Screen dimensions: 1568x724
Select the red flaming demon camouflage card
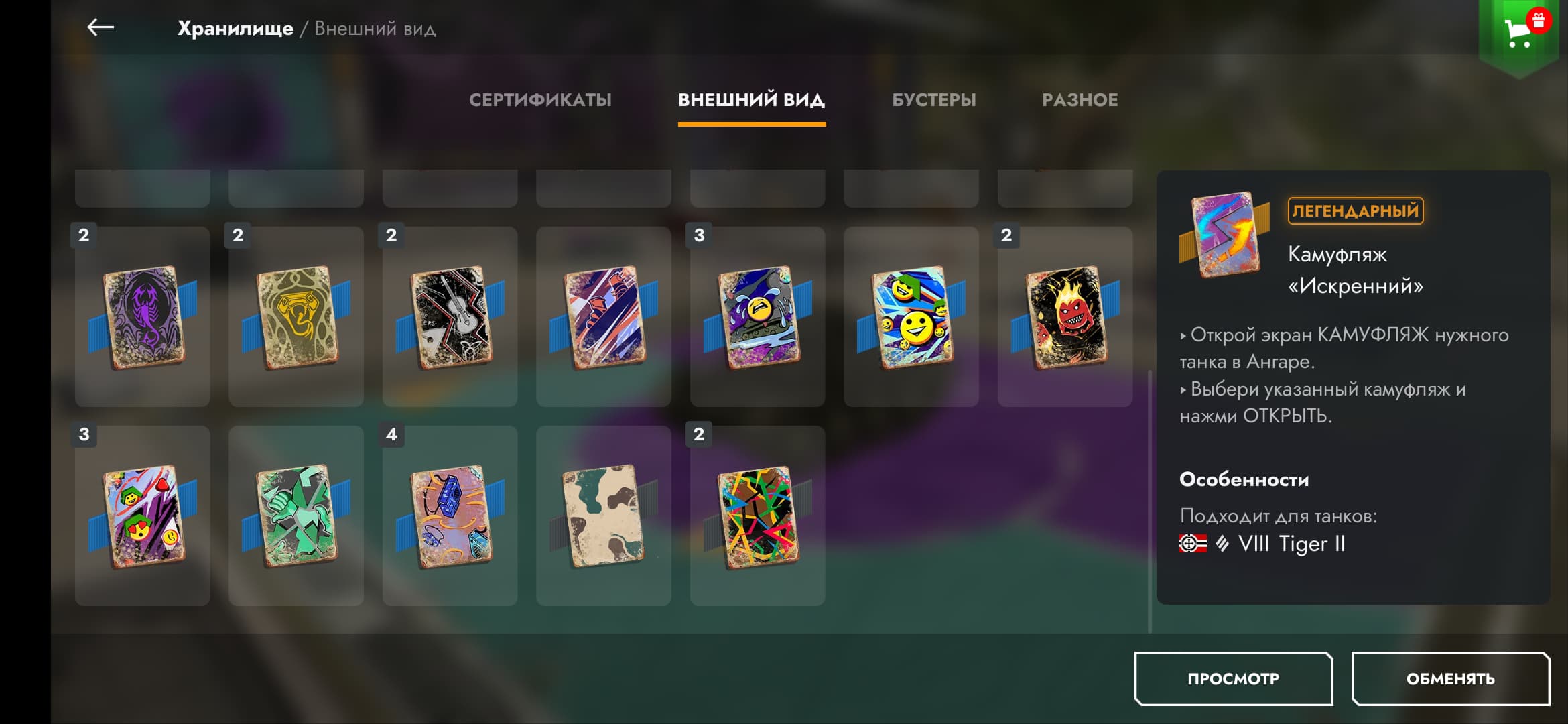point(1065,316)
